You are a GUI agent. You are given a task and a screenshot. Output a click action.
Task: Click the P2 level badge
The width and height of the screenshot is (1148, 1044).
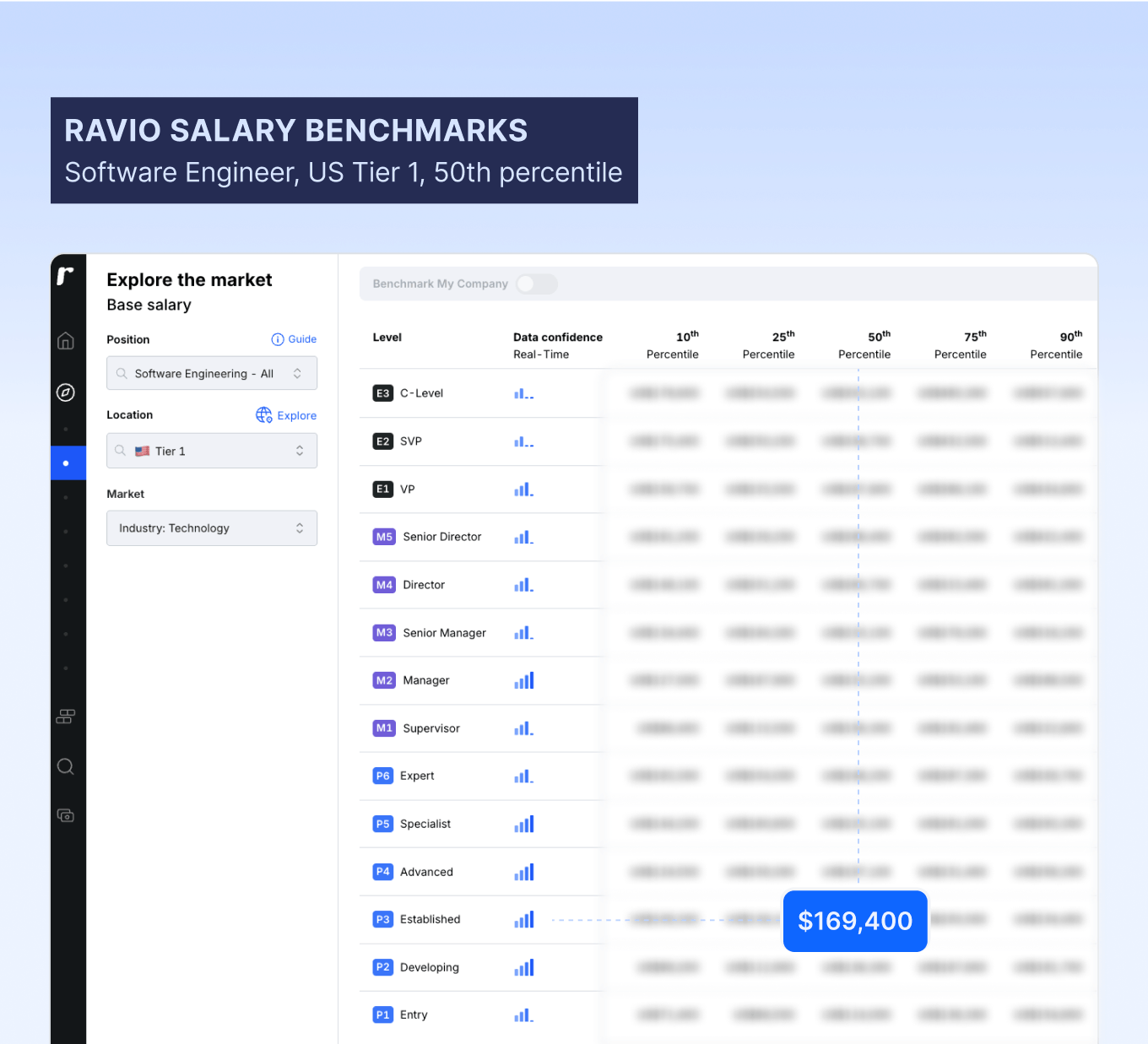click(x=383, y=967)
